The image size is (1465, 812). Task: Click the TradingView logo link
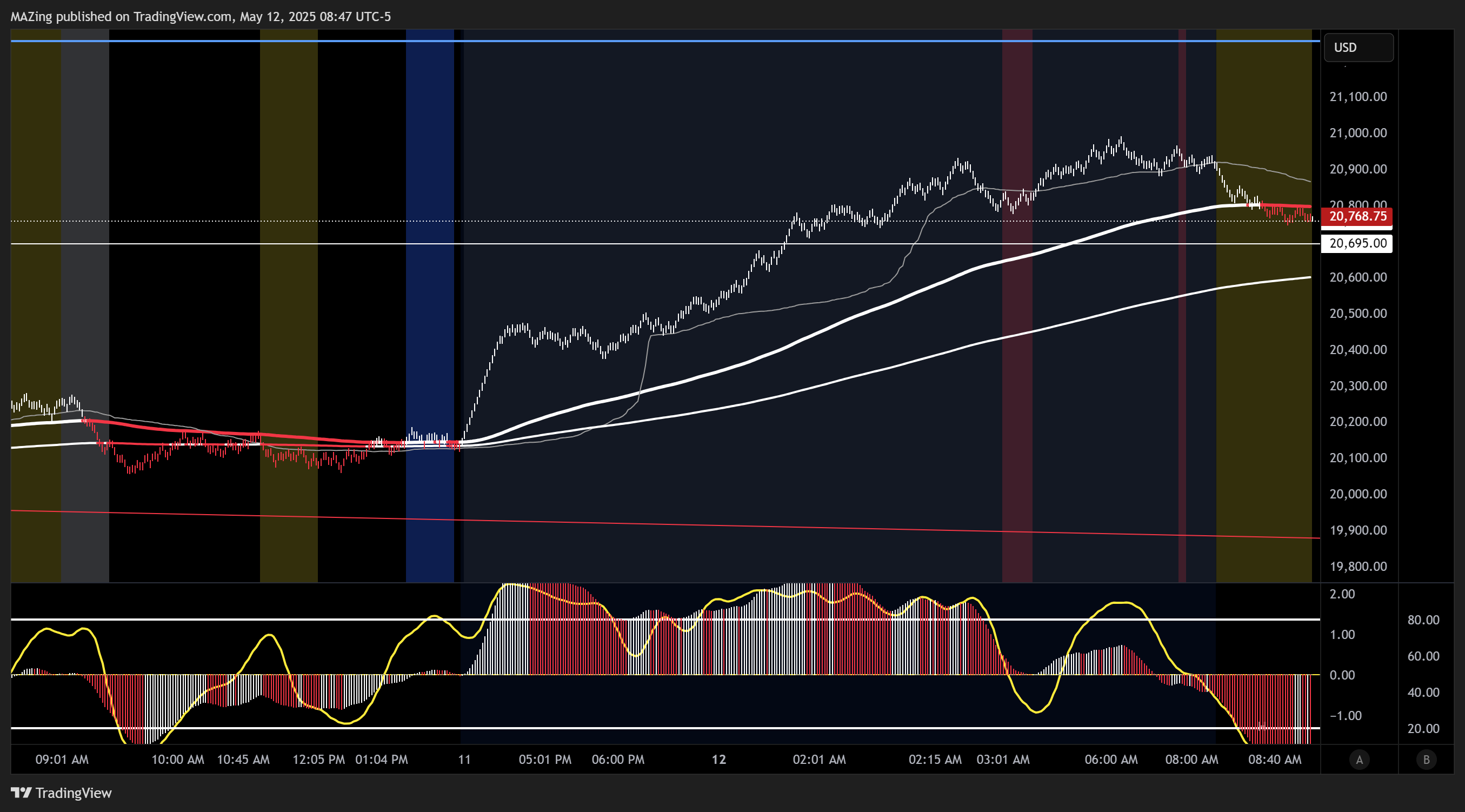click(62, 793)
